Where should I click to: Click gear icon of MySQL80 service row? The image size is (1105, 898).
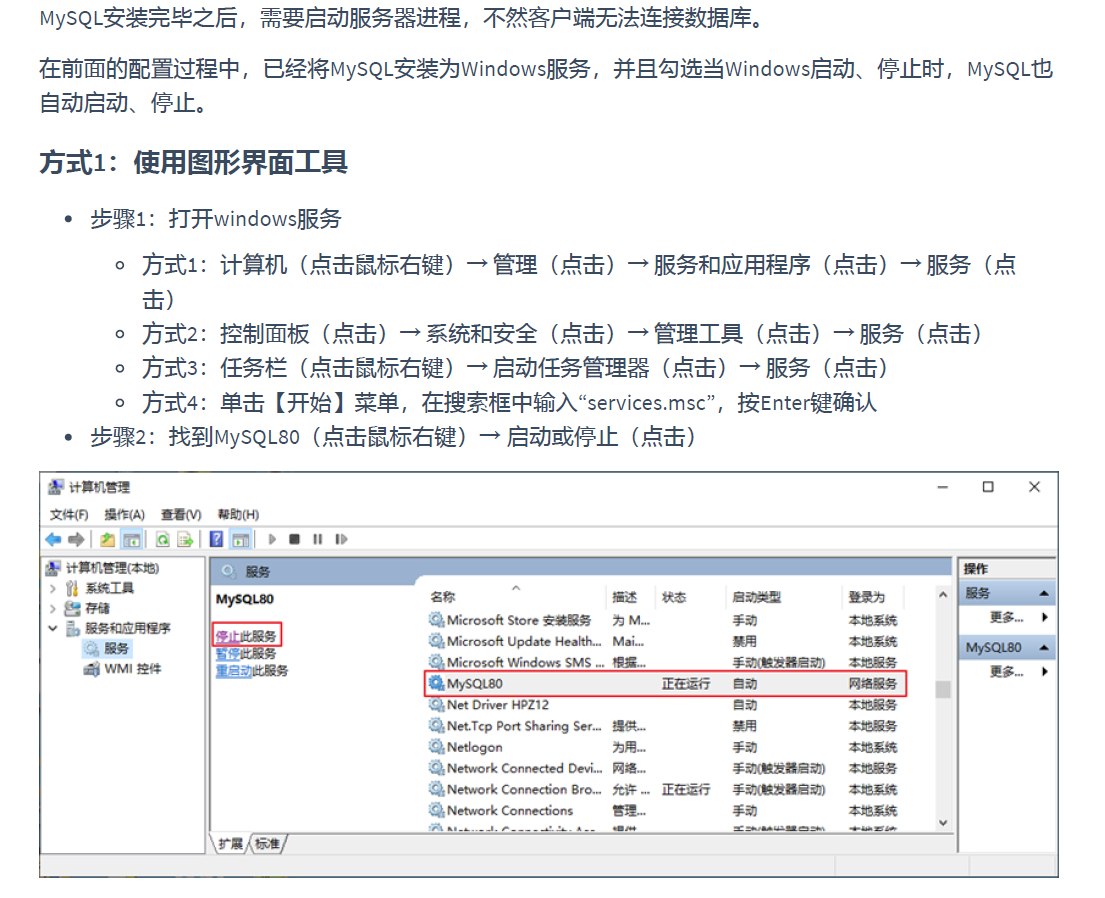coord(436,684)
